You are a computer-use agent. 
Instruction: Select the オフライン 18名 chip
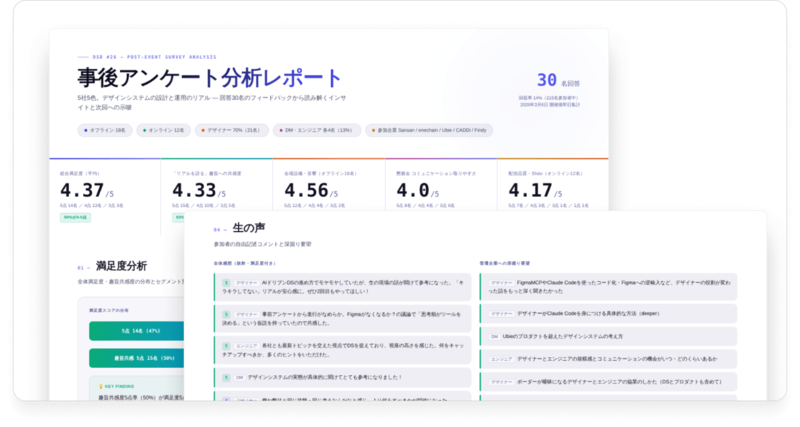105,130
